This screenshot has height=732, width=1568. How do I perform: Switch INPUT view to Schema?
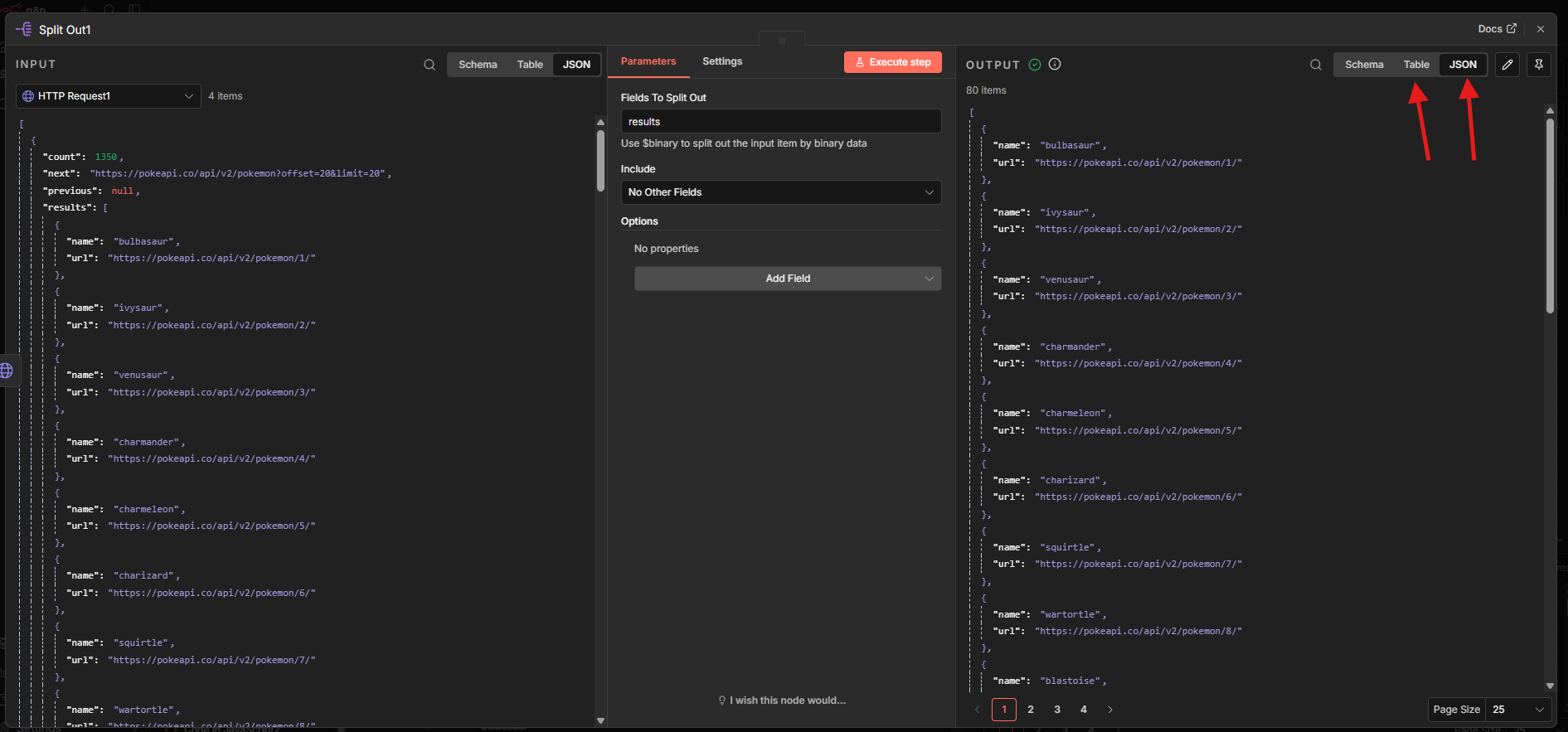[x=478, y=65]
